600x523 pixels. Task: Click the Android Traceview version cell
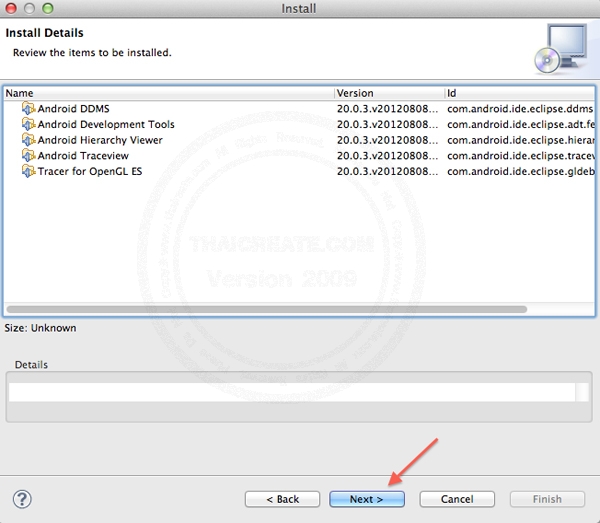387,156
